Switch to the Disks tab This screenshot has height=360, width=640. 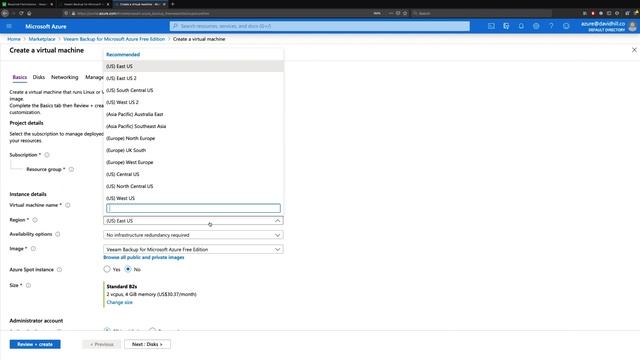coord(39,77)
